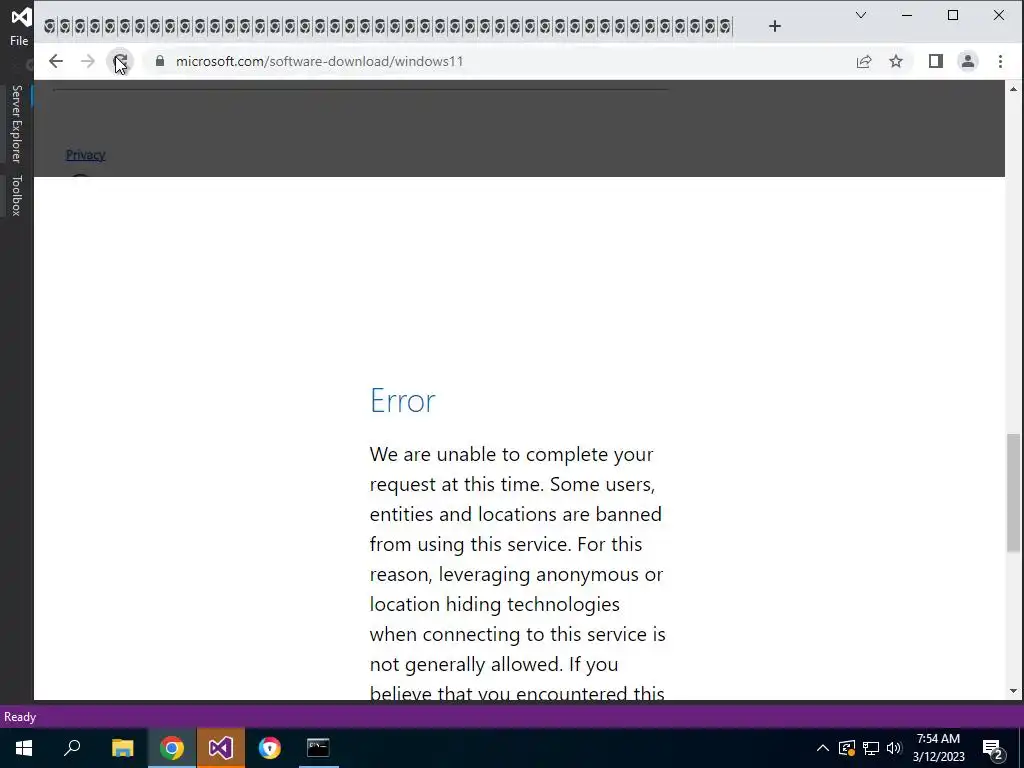Open the Privacy link
The width and height of the screenshot is (1024, 768).
(86, 155)
